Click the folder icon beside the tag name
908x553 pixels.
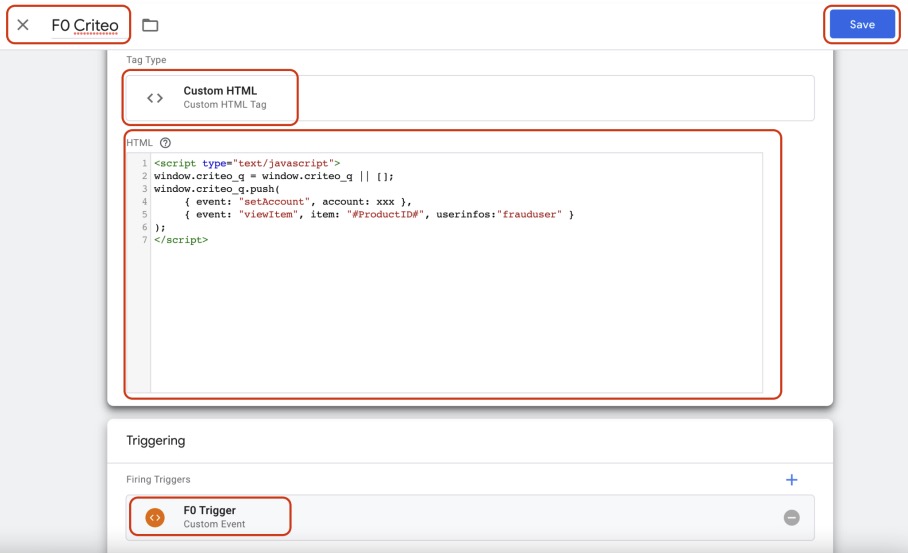tap(150, 25)
